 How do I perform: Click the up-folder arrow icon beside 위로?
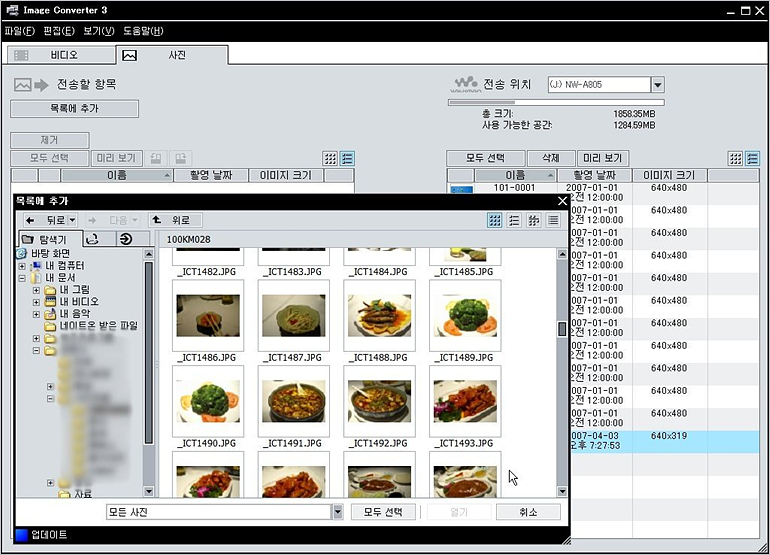(157, 220)
